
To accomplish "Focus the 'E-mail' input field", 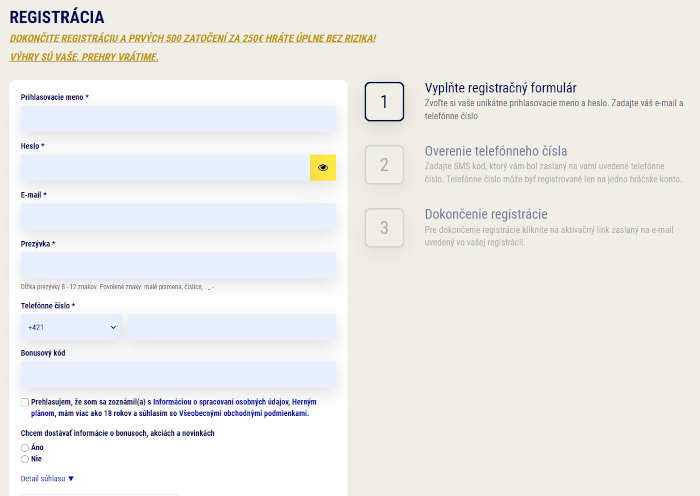I will (178, 217).
